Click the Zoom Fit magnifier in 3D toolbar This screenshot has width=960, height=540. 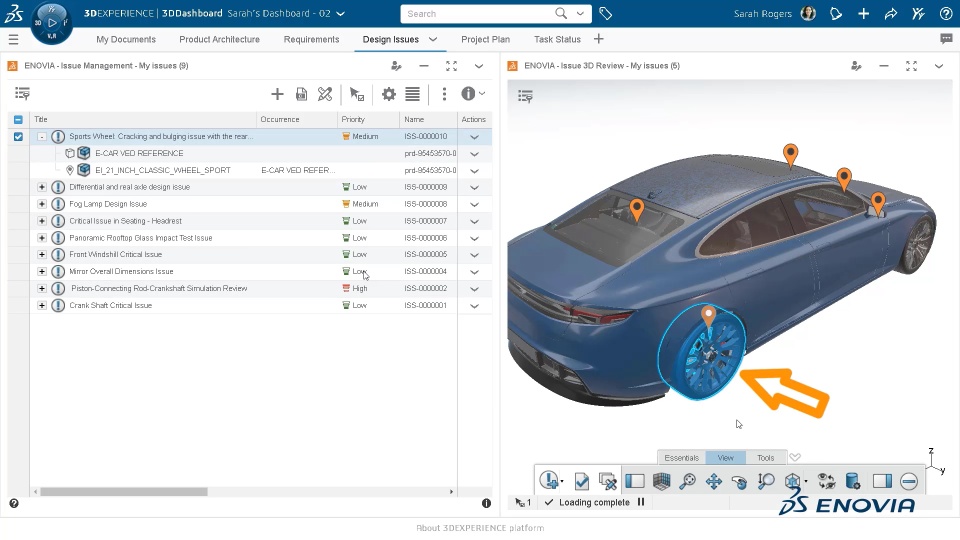687,481
